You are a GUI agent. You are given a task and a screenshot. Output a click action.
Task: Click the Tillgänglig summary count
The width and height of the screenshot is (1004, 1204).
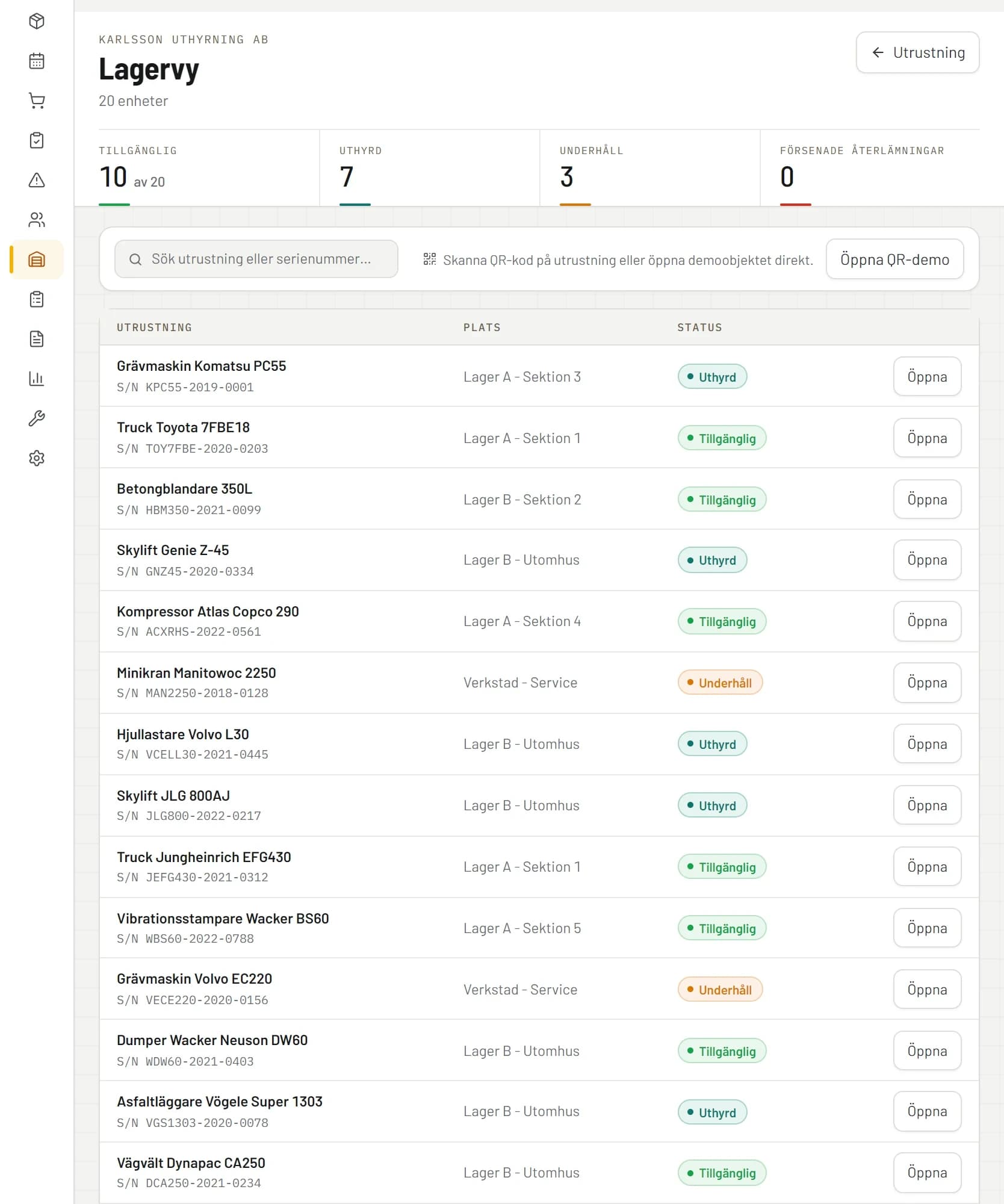[113, 177]
